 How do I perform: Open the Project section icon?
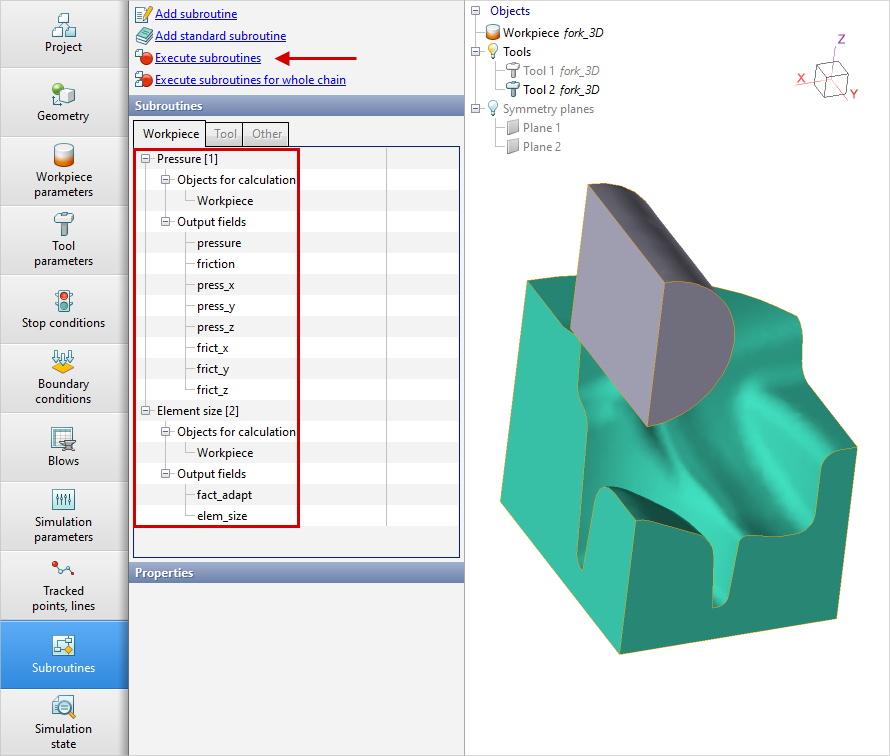(x=63, y=24)
